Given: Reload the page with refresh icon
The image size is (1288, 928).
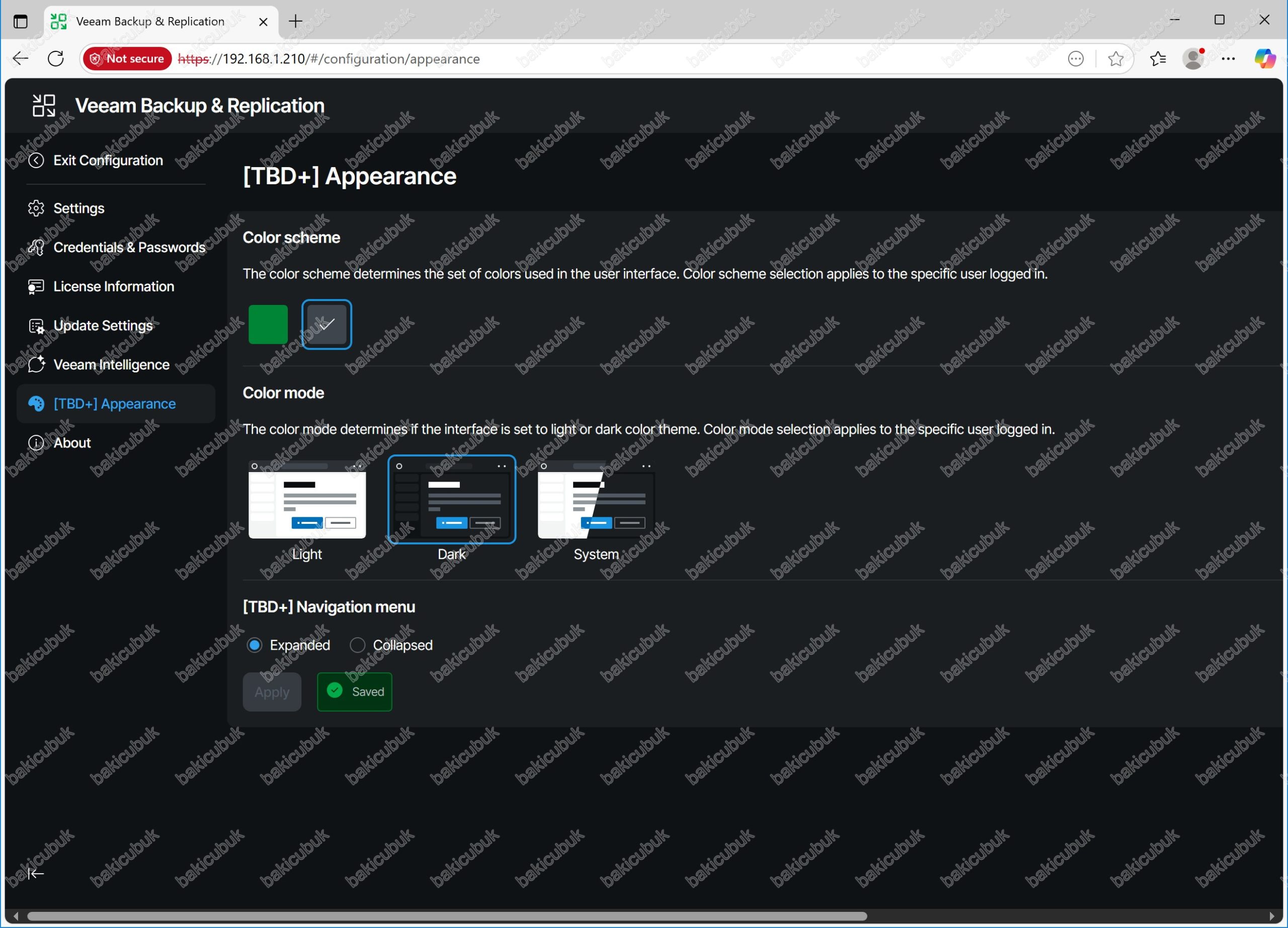Looking at the screenshot, I should pyautogui.click(x=56, y=58).
